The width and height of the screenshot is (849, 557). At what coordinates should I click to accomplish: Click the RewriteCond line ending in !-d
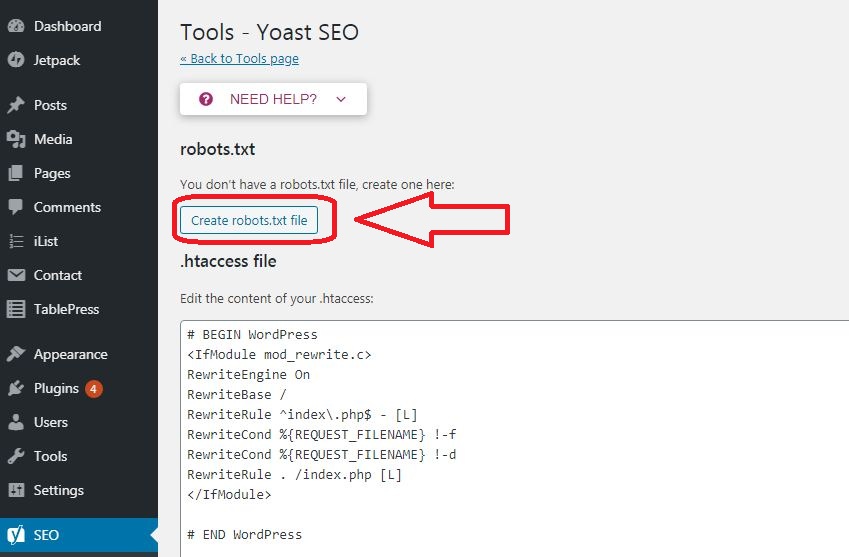(322, 455)
